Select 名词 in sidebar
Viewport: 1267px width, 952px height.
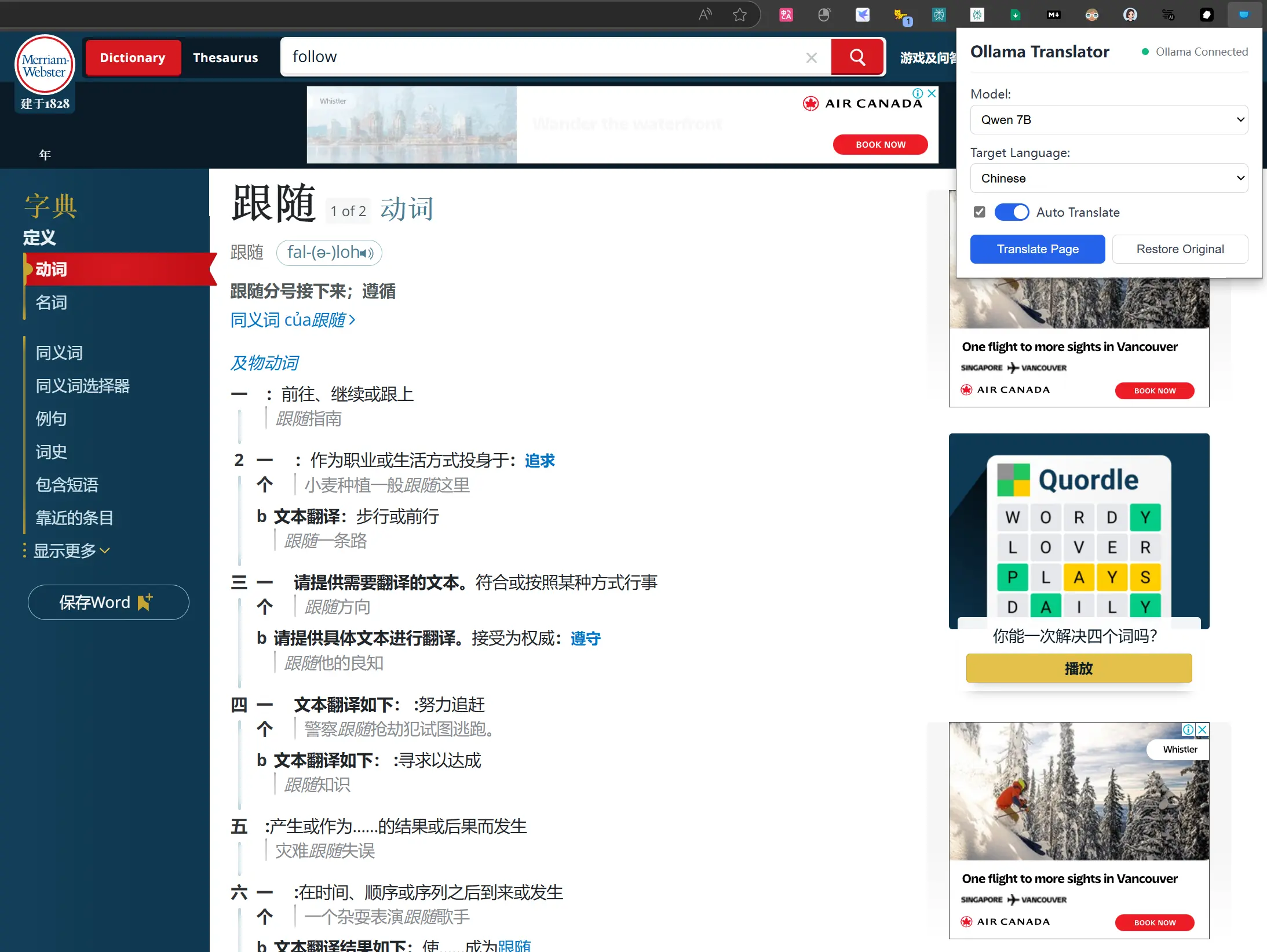pyautogui.click(x=51, y=302)
